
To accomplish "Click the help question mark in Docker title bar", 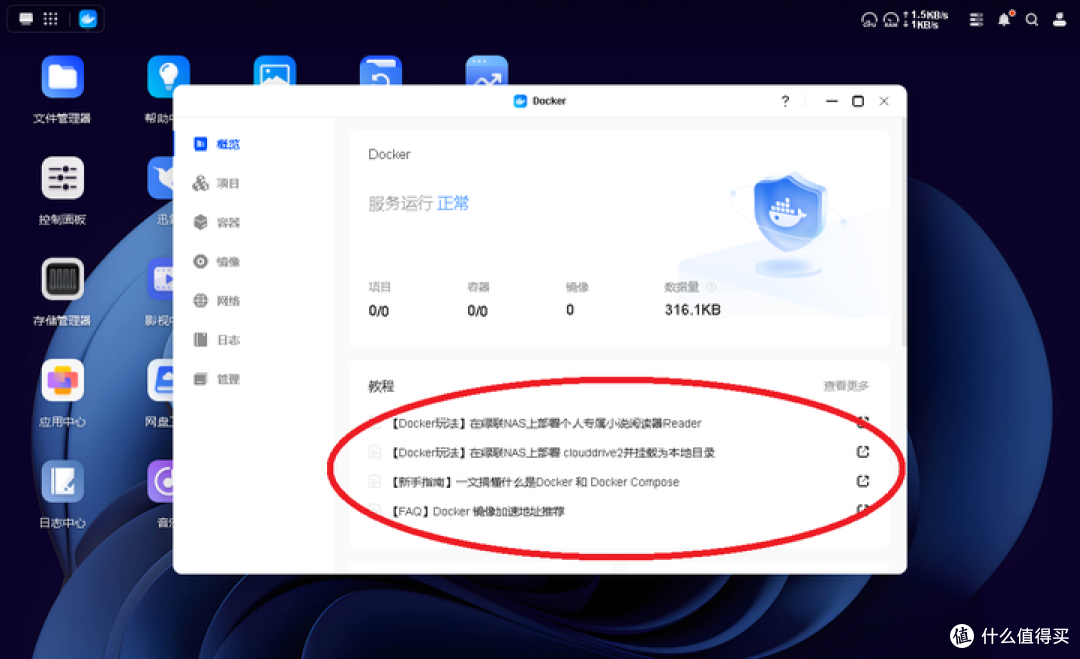I will (785, 101).
